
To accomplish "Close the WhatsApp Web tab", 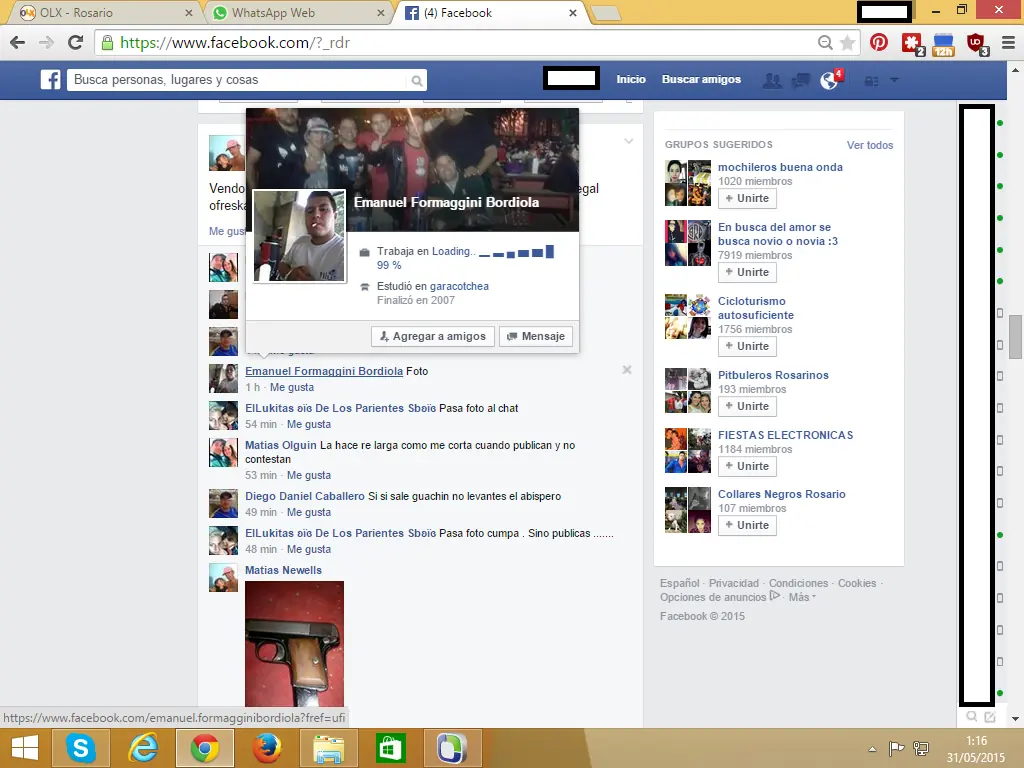I will [x=381, y=13].
